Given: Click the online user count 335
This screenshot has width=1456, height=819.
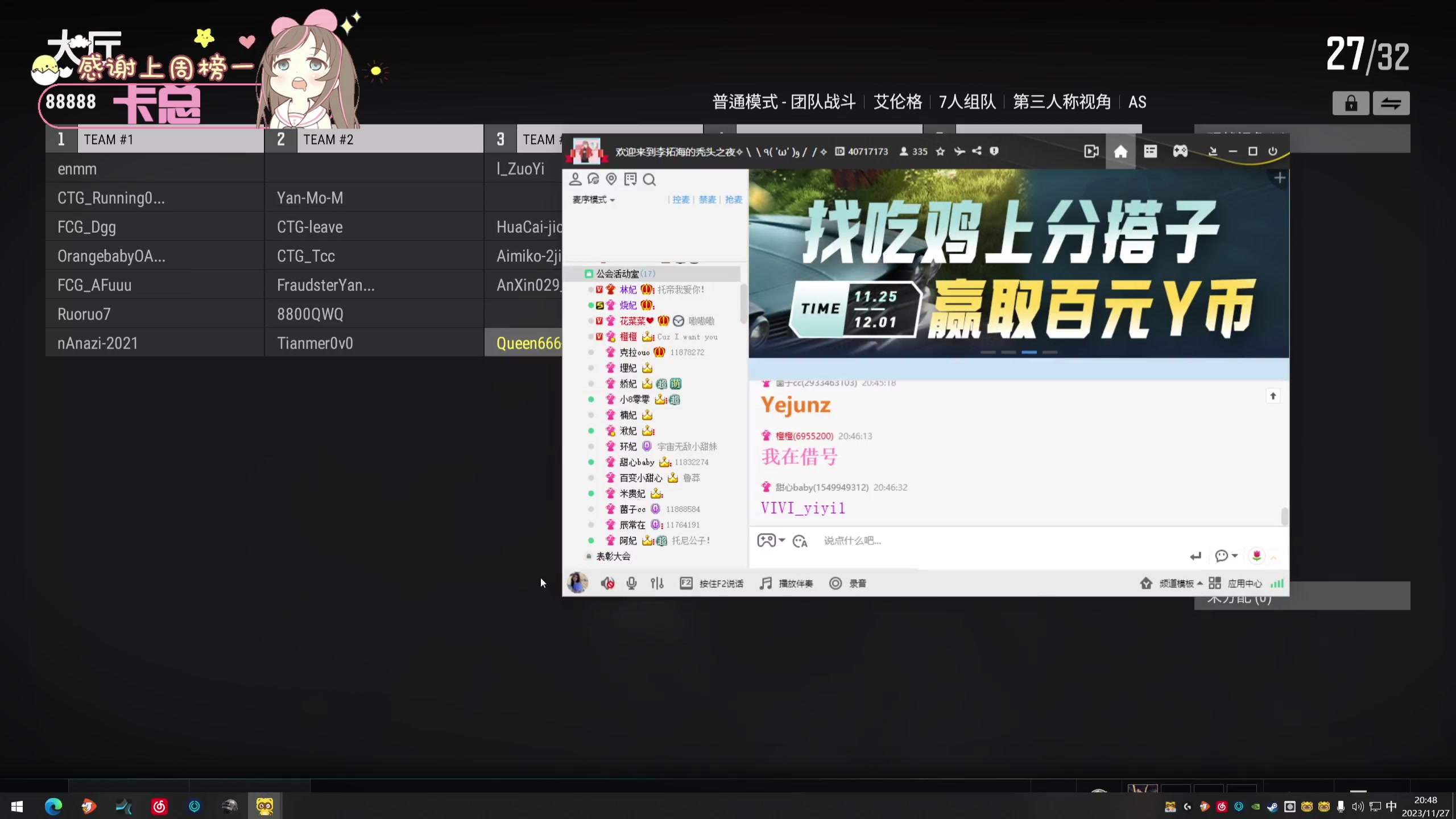Looking at the screenshot, I should [x=913, y=151].
